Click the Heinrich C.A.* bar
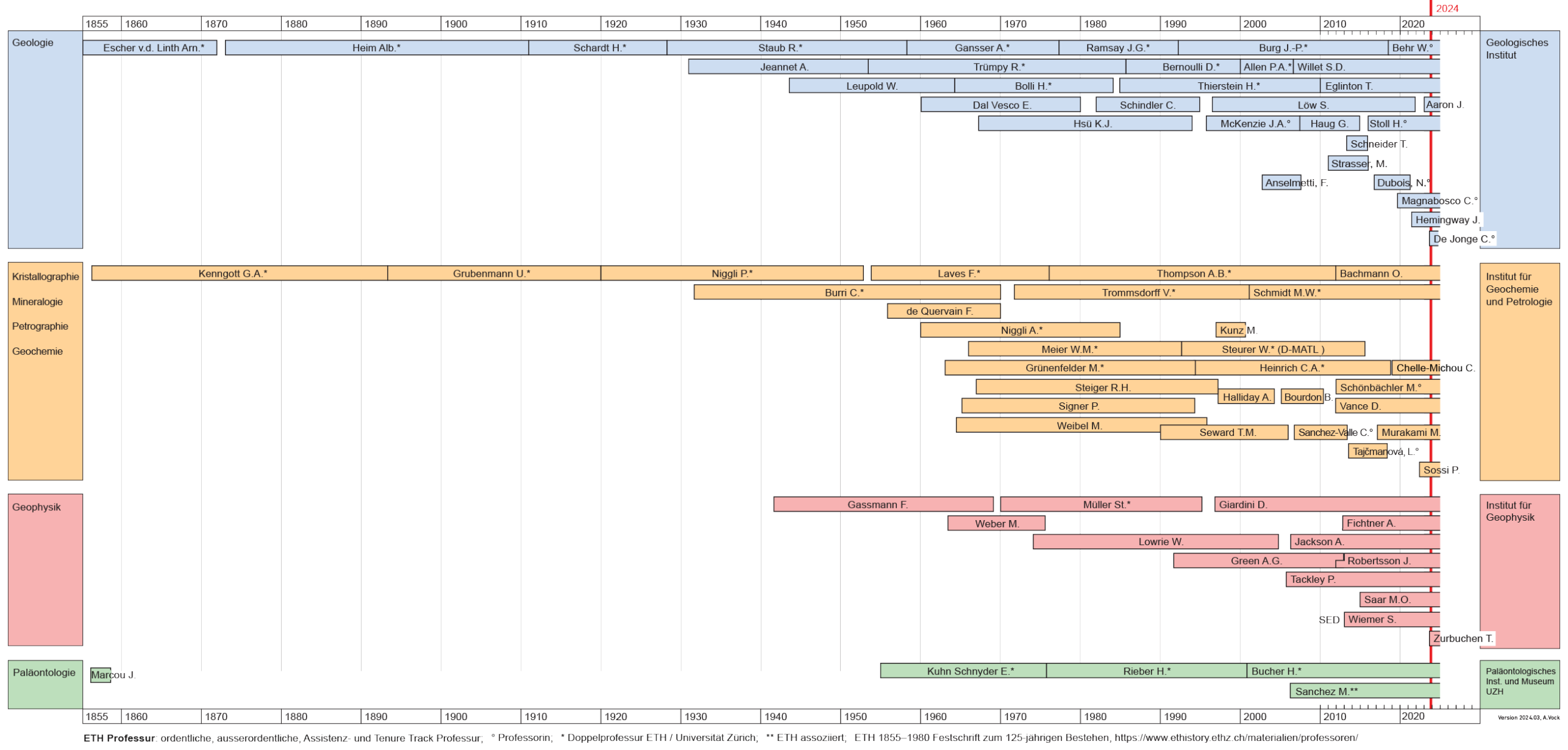 click(x=1292, y=368)
